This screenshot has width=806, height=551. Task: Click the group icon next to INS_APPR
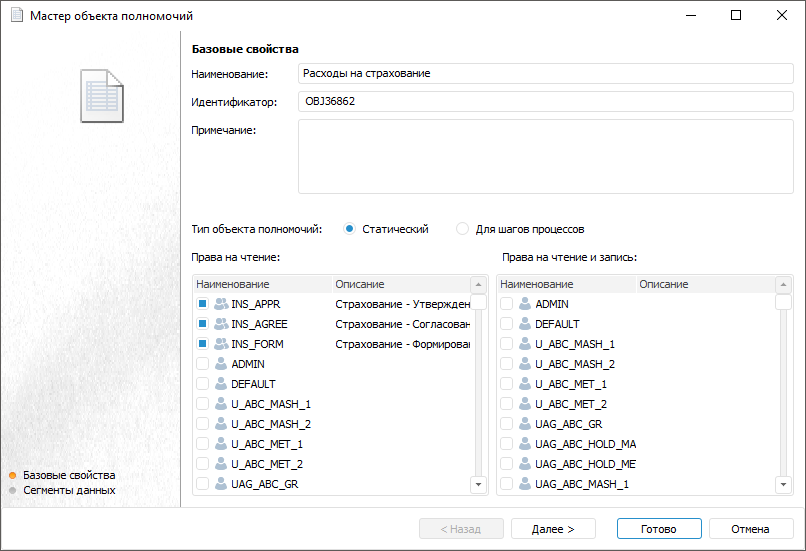click(x=221, y=304)
